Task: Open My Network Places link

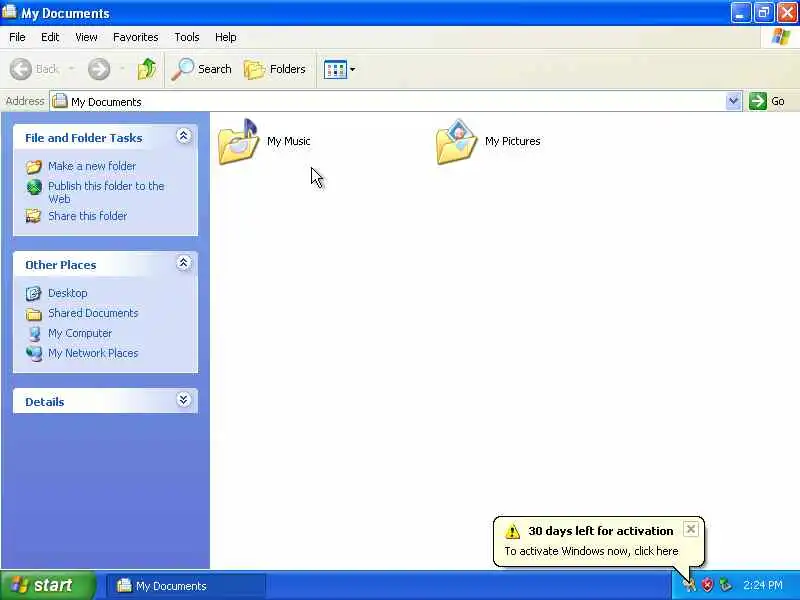Action: coord(93,353)
